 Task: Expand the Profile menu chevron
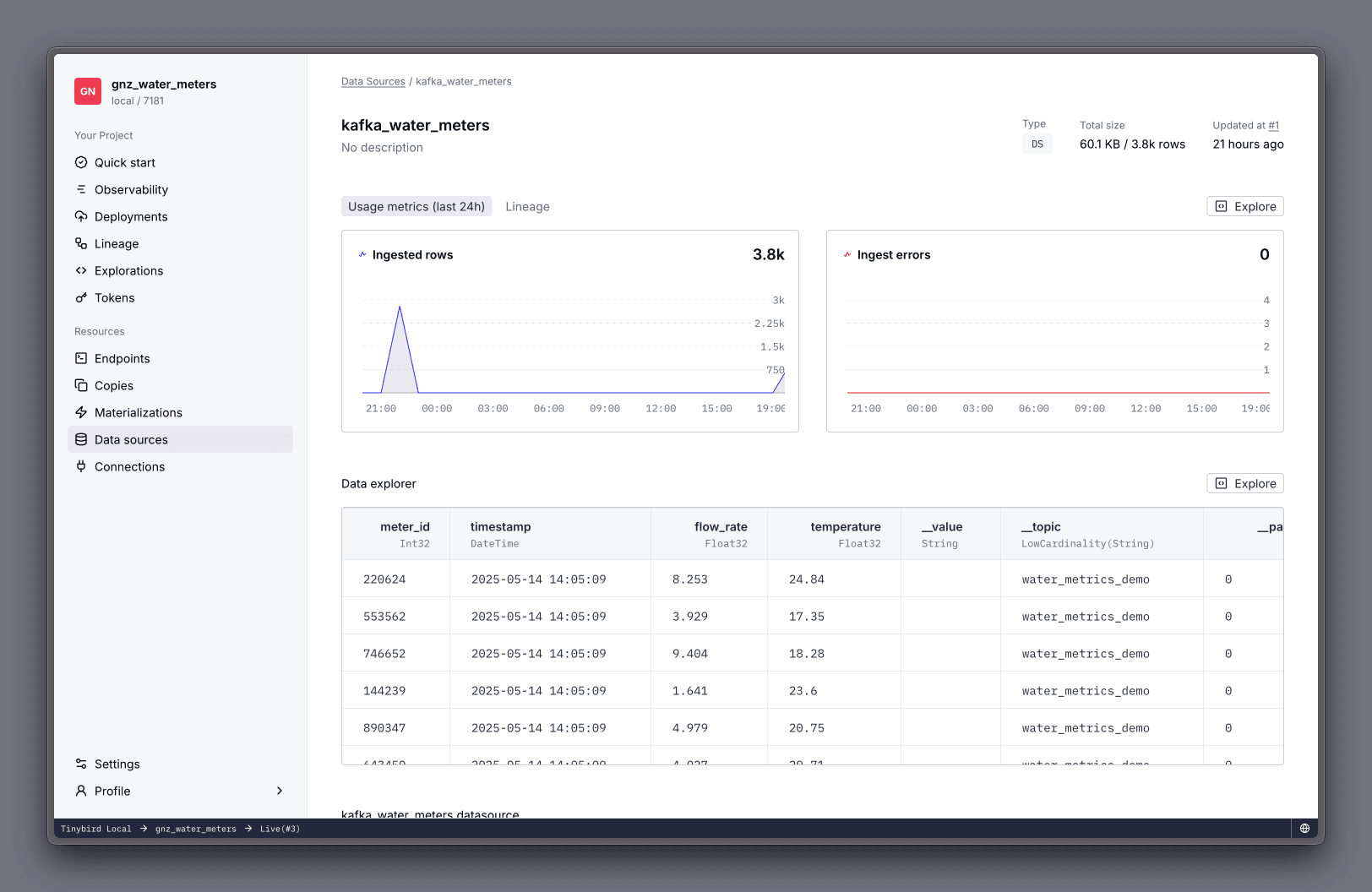(280, 791)
